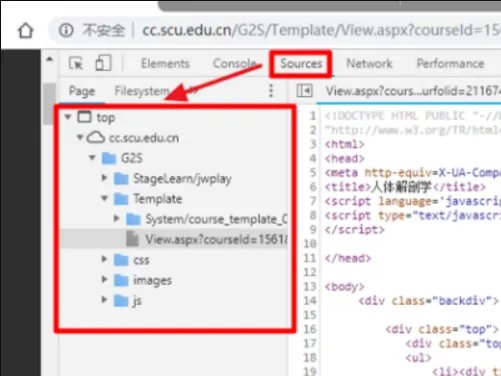The height and width of the screenshot is (376, 501).
Task: Expand the css folder arrow
Action: coord(104,259)
